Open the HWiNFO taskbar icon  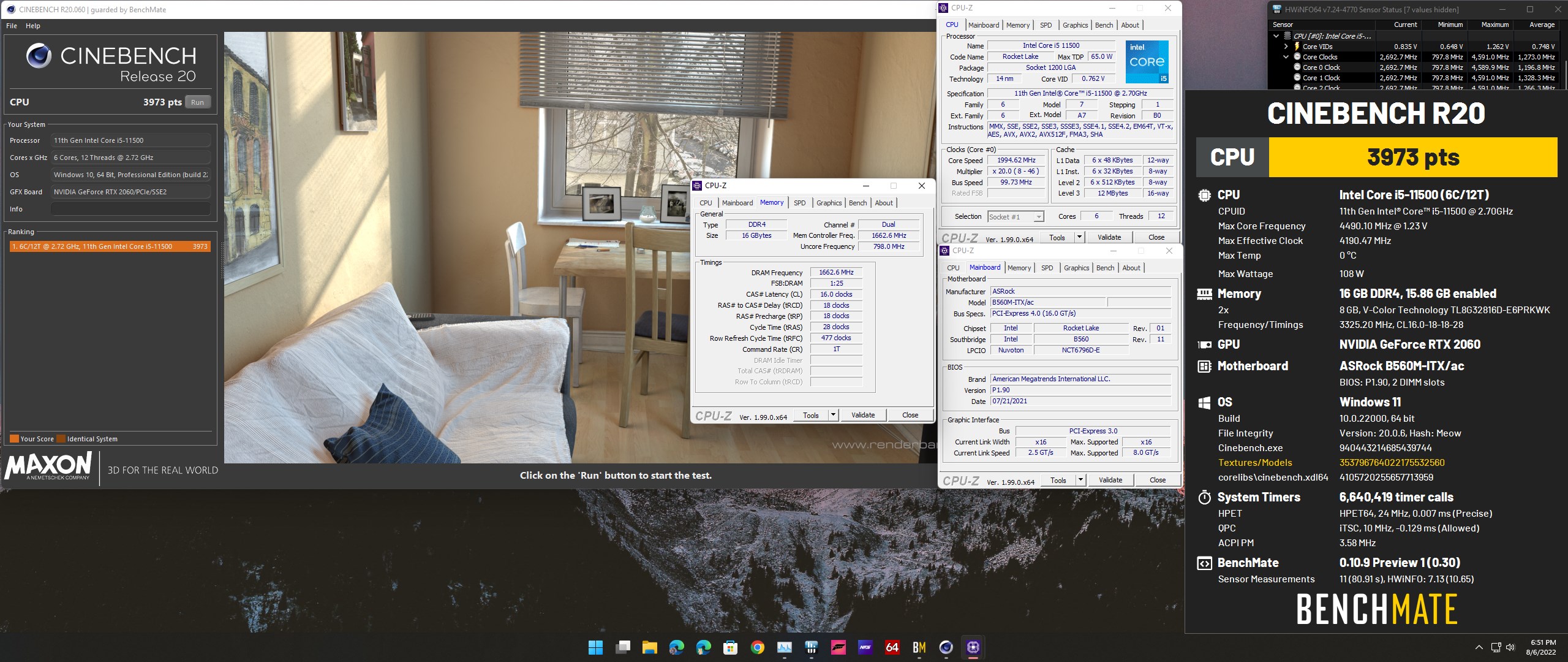coord(811,647)
